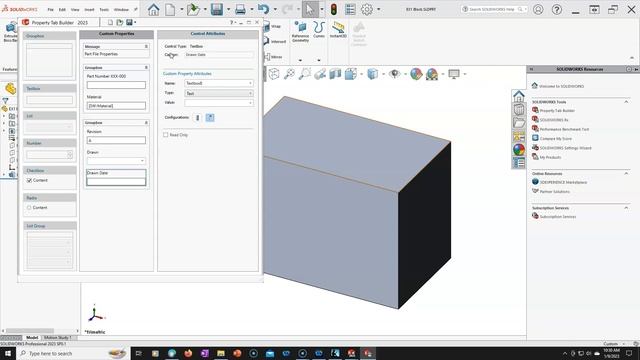
Task: Open Appearances task pane color ball
Action: click(519, 150)
